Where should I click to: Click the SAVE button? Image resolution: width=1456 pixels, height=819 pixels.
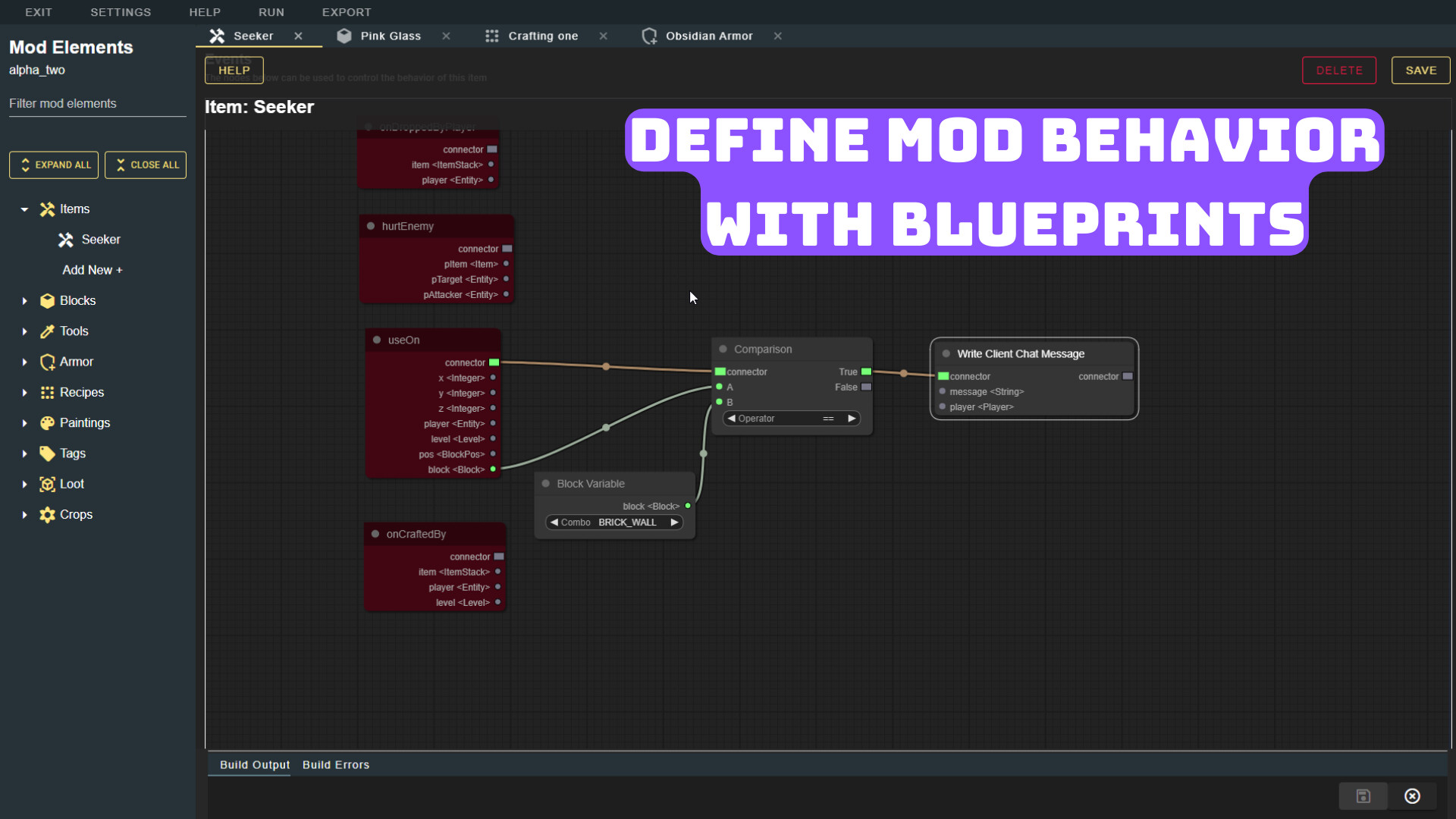(1420, 70)
